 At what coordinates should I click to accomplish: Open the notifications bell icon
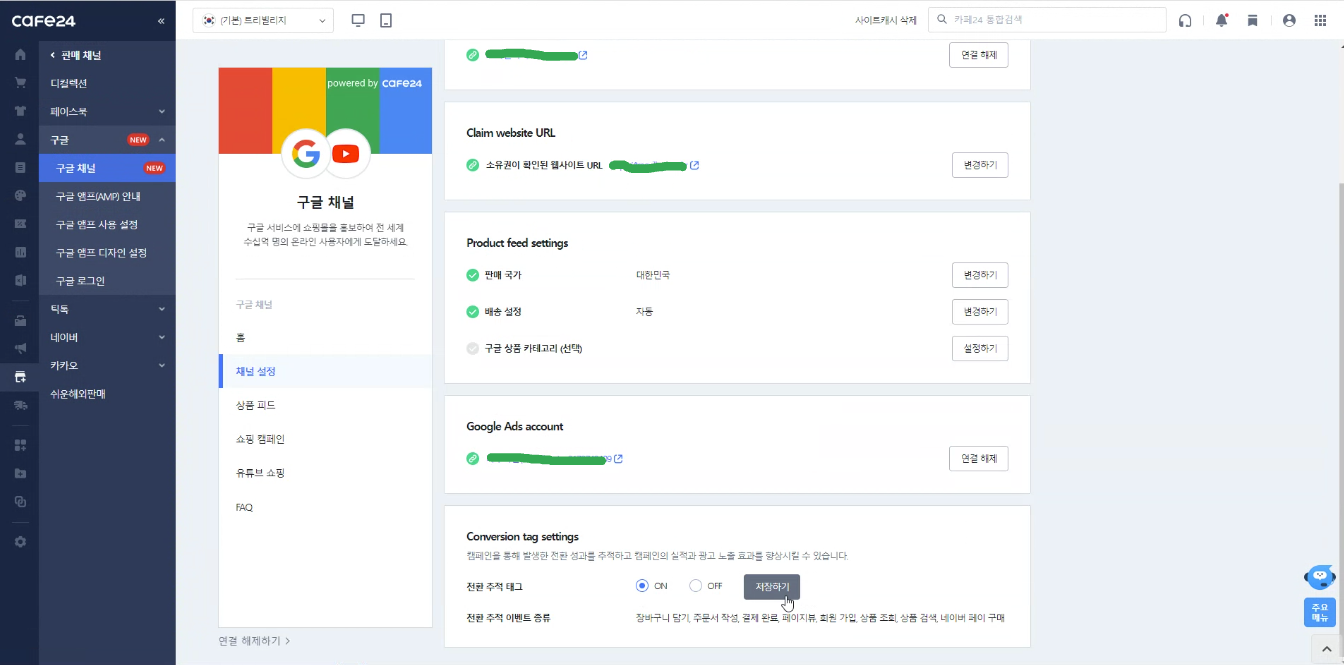tap(1221, 20)
